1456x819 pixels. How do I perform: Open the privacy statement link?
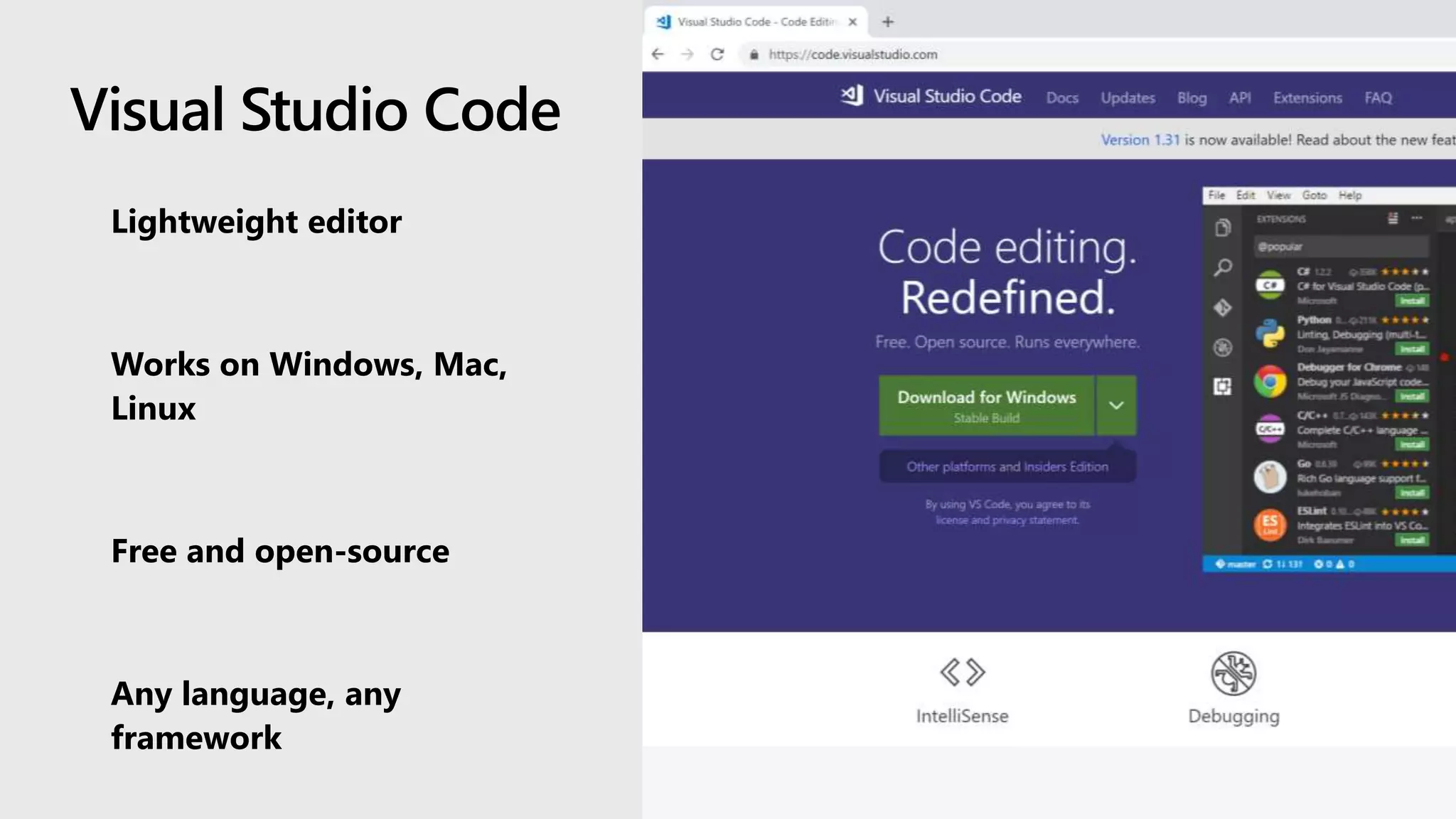click(x=1036, y=520)
